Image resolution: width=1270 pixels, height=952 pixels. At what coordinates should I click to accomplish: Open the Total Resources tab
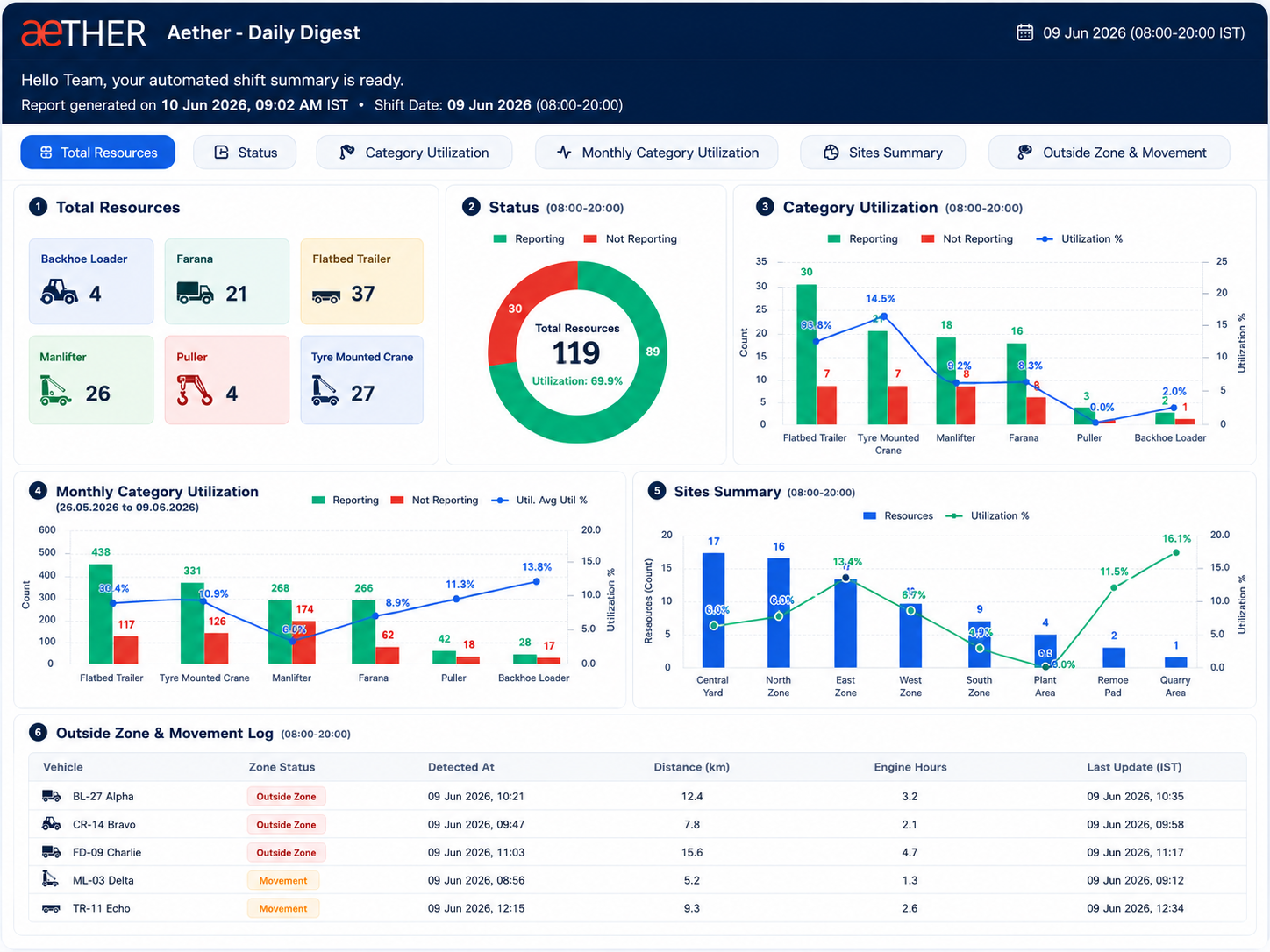(98, 153)
